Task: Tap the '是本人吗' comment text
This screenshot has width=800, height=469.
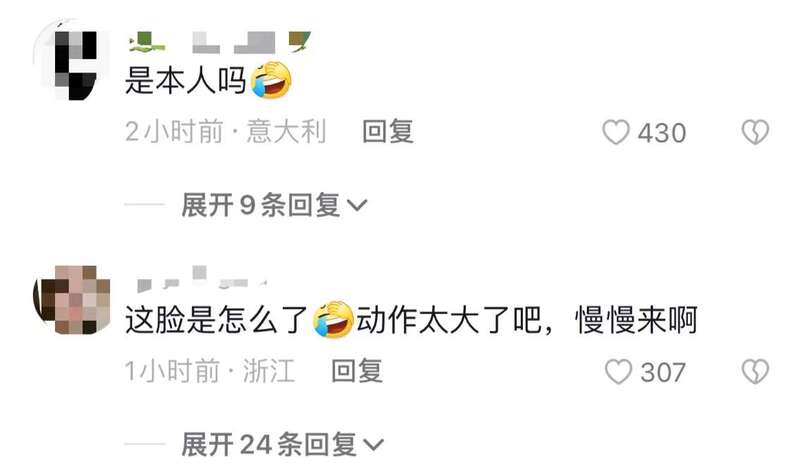Action: (186, 81)
